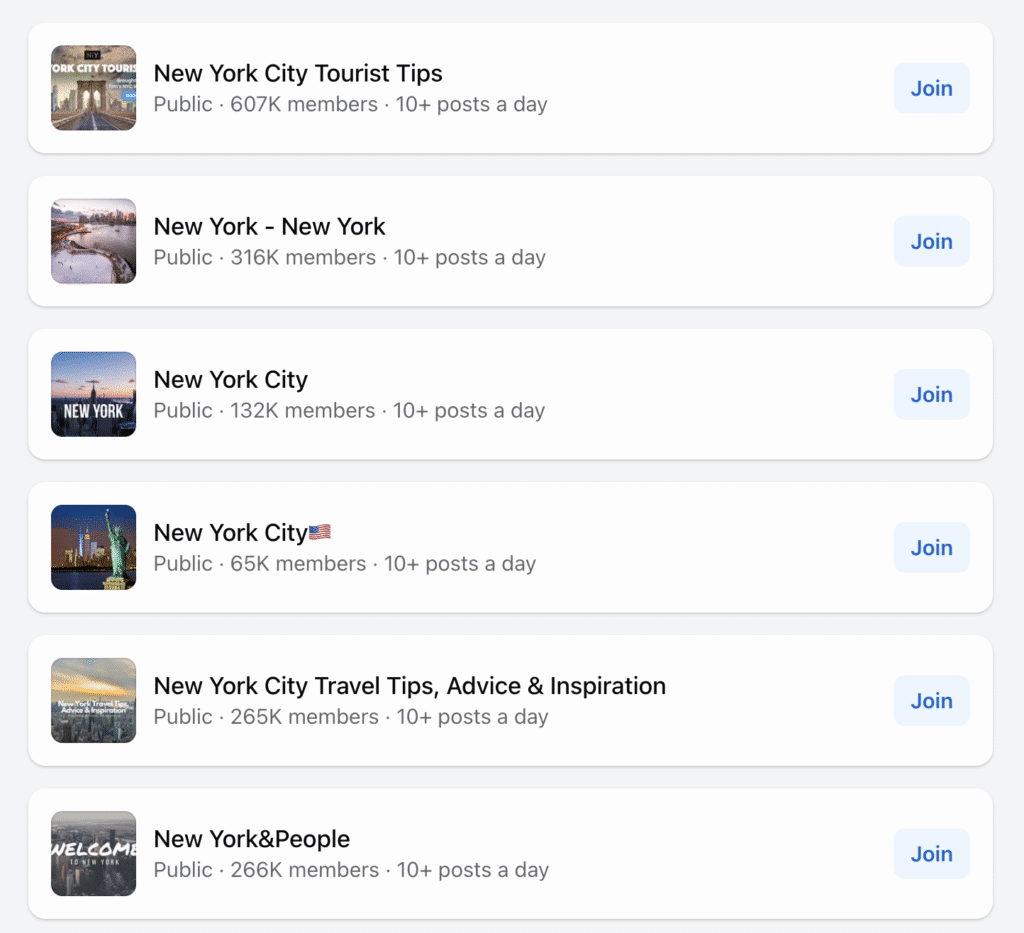The height and width of the screenshot is (933, 1024).
Task: Open the Statue of Liberty group thumbnail
Action: click(93, 548)
